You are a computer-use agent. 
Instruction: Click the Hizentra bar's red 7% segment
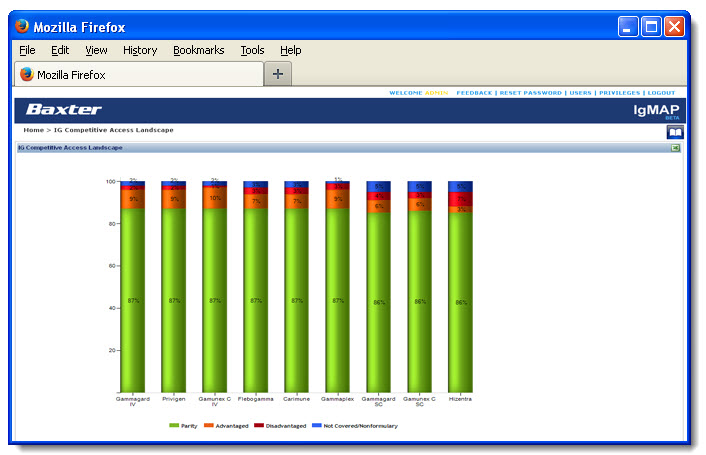(460, 199)
